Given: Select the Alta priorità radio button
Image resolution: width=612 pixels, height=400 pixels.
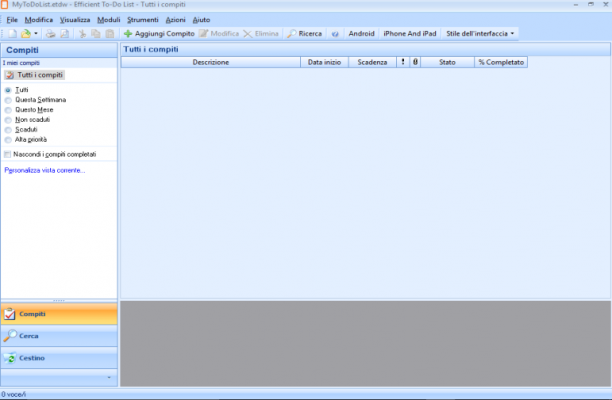Looking at the screenshot, I should 8,140.
